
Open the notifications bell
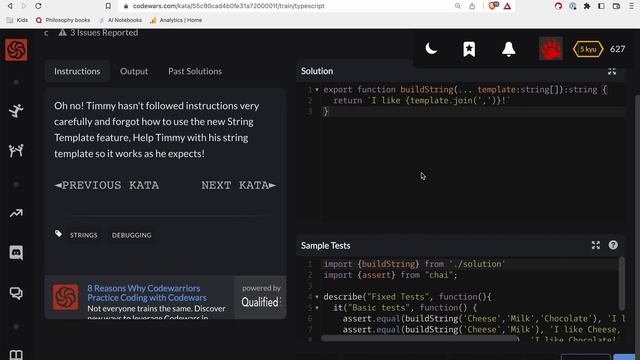click(509, 49)
